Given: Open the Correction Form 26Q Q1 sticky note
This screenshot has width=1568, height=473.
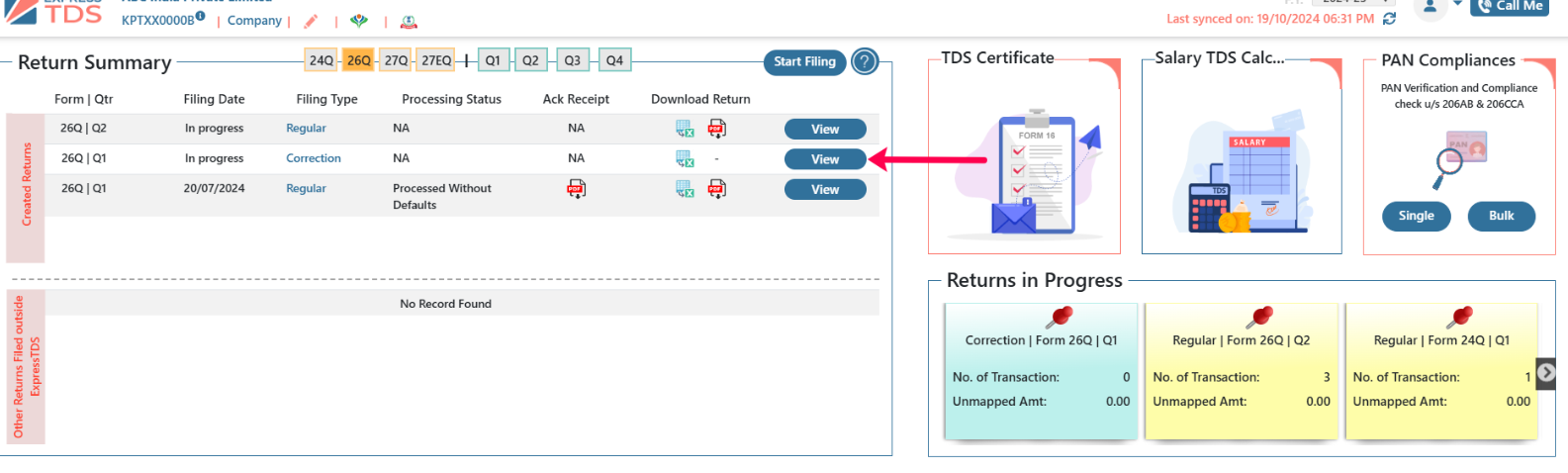Looking at the screenshot, I should 1041,372.
